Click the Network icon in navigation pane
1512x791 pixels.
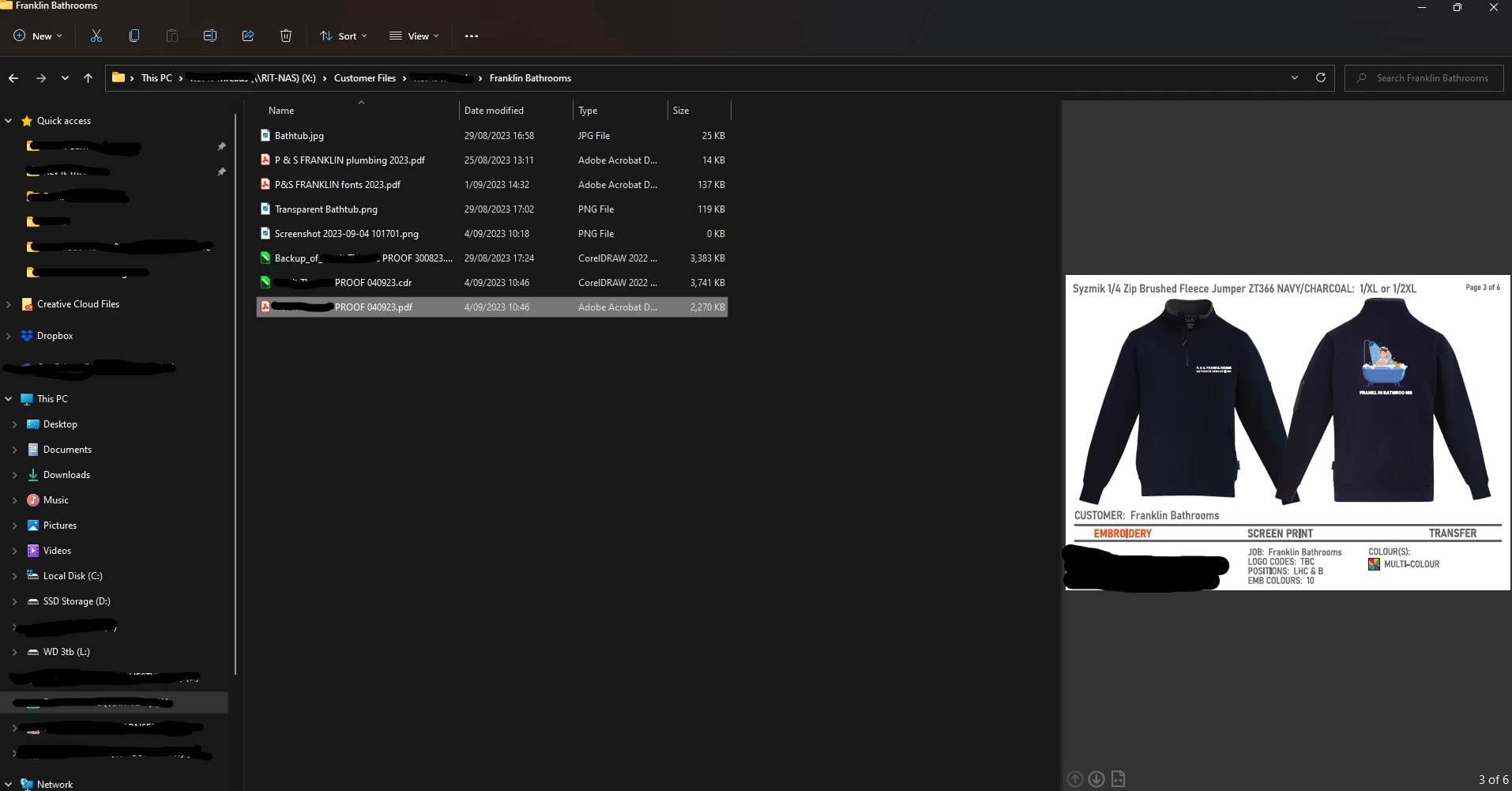[27, 784]
